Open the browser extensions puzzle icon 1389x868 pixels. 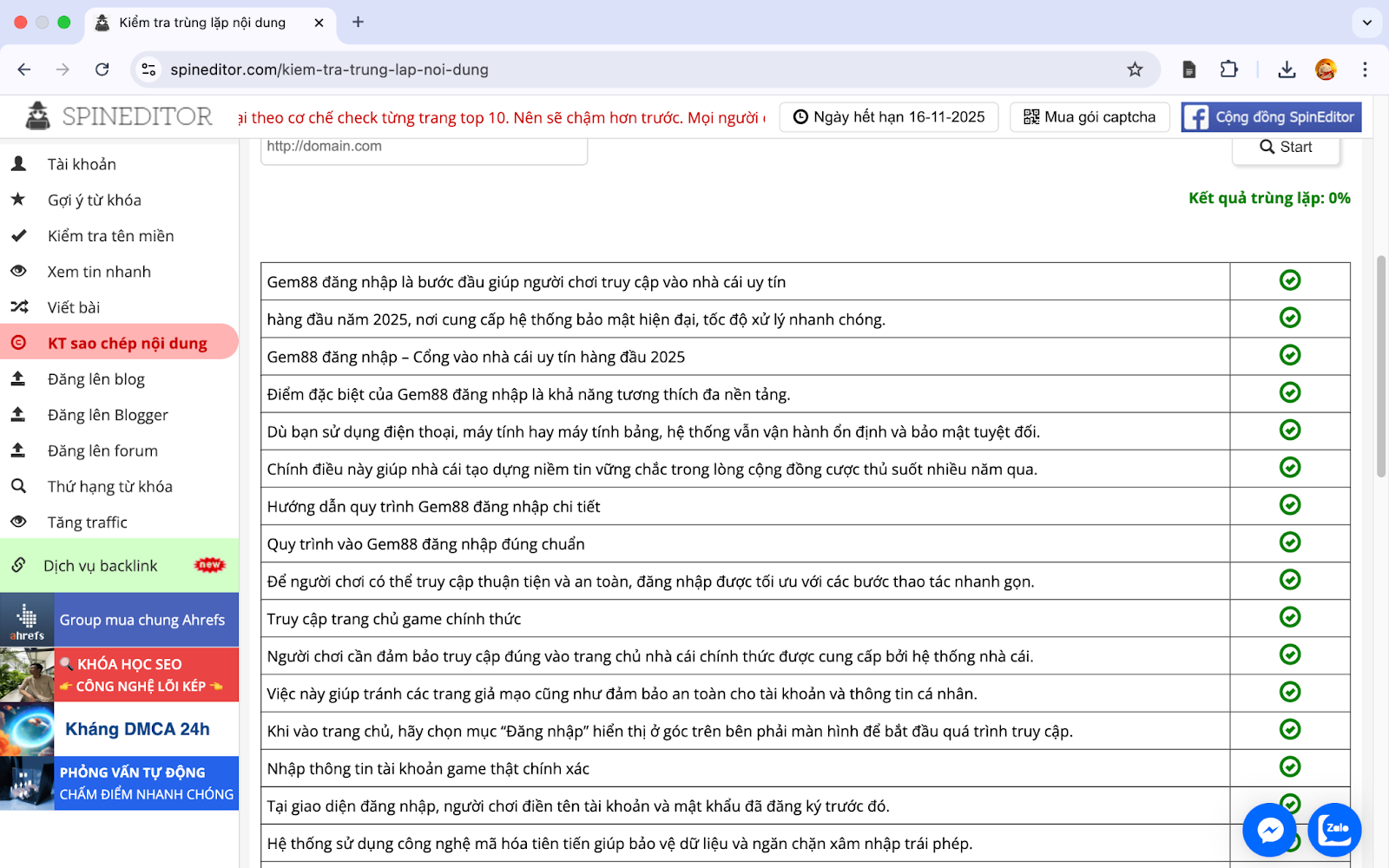[1228, 69]
